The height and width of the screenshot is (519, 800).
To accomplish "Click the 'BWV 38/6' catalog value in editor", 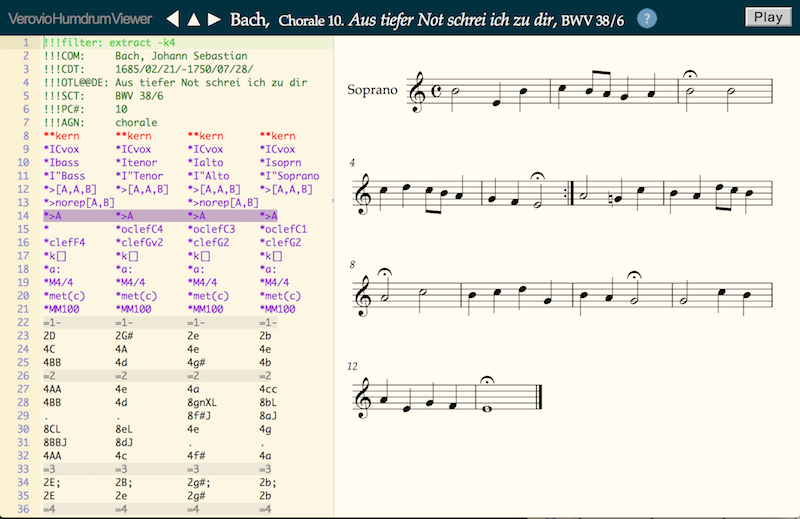I will pos(139,95).
